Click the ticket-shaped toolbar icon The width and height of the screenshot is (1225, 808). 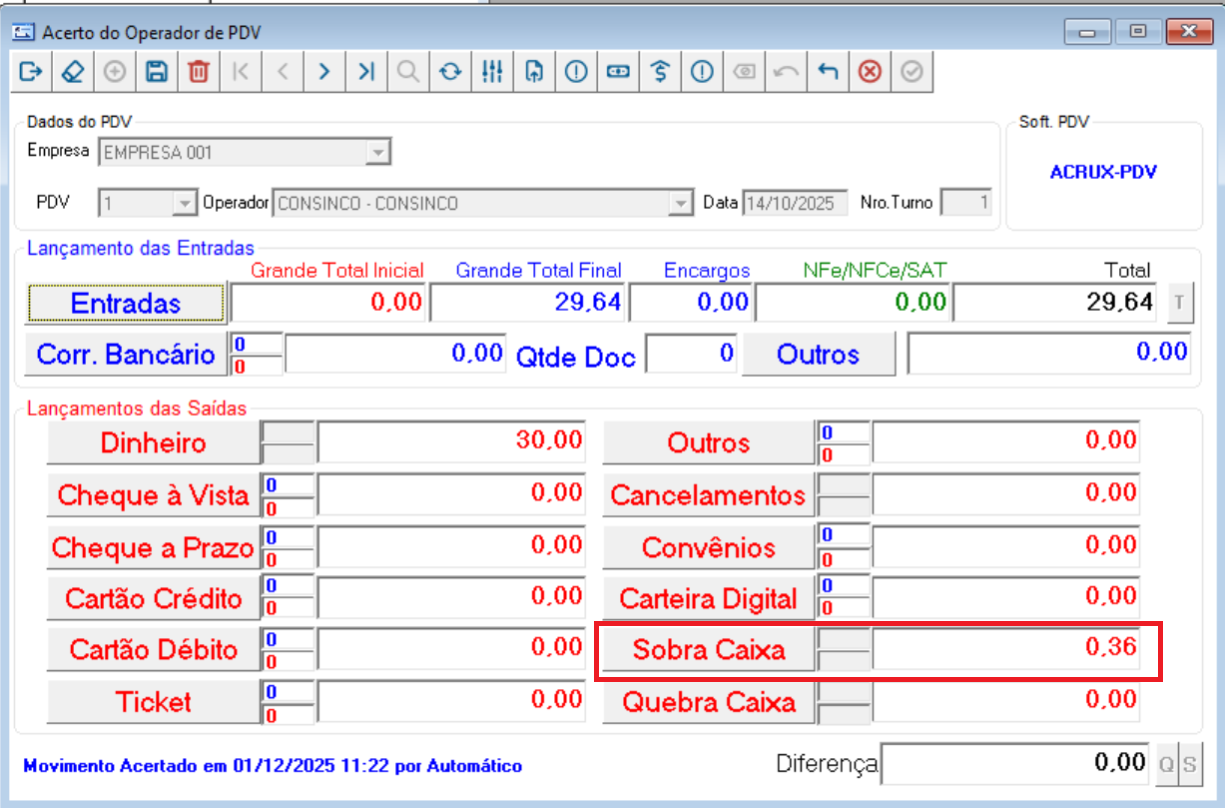(618, 72)
